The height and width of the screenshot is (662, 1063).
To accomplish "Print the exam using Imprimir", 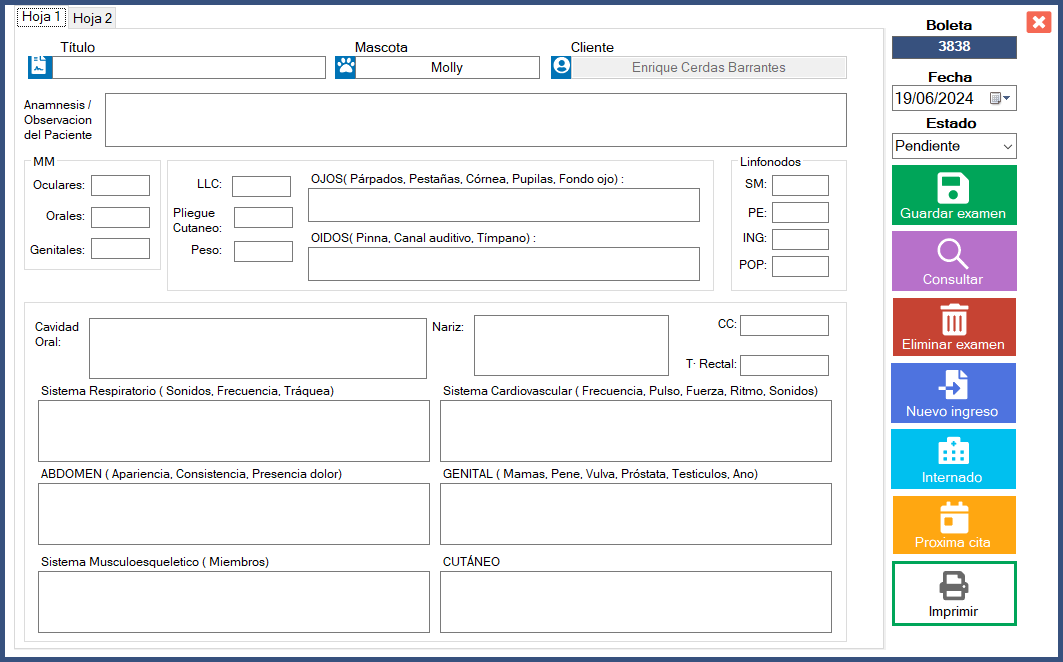I will pyautogui.click(x=954, y=593).
